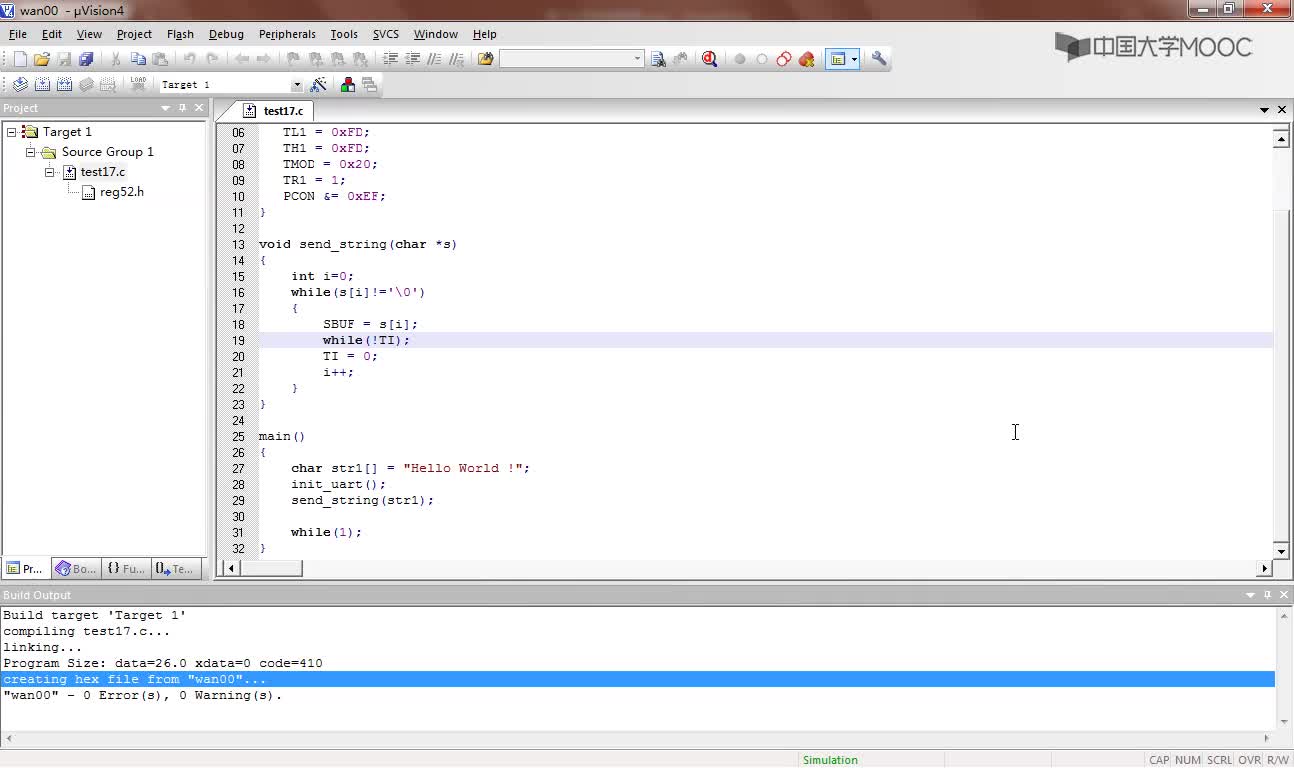The width and height of the screenshot is (1294, 768).
Task: Comment out the selection with the comment icon
Action: (434, 59)
